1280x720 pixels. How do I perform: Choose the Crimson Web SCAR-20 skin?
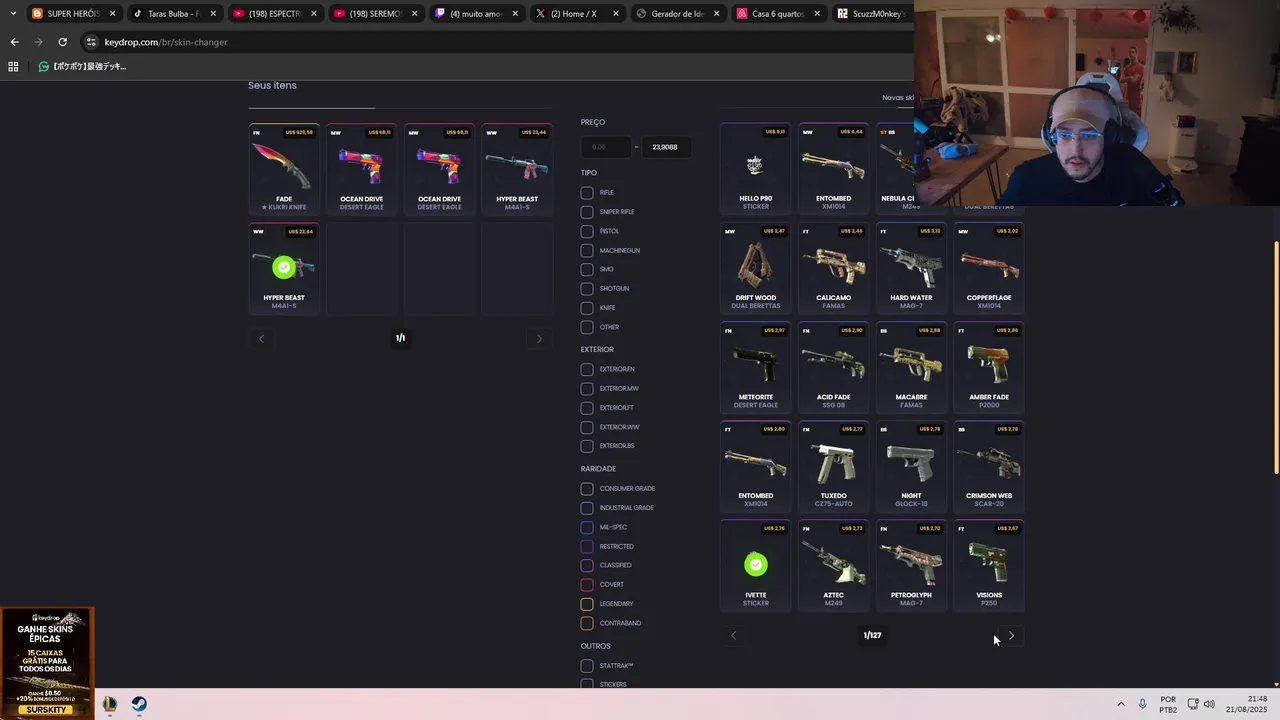[x=989, y=466]
